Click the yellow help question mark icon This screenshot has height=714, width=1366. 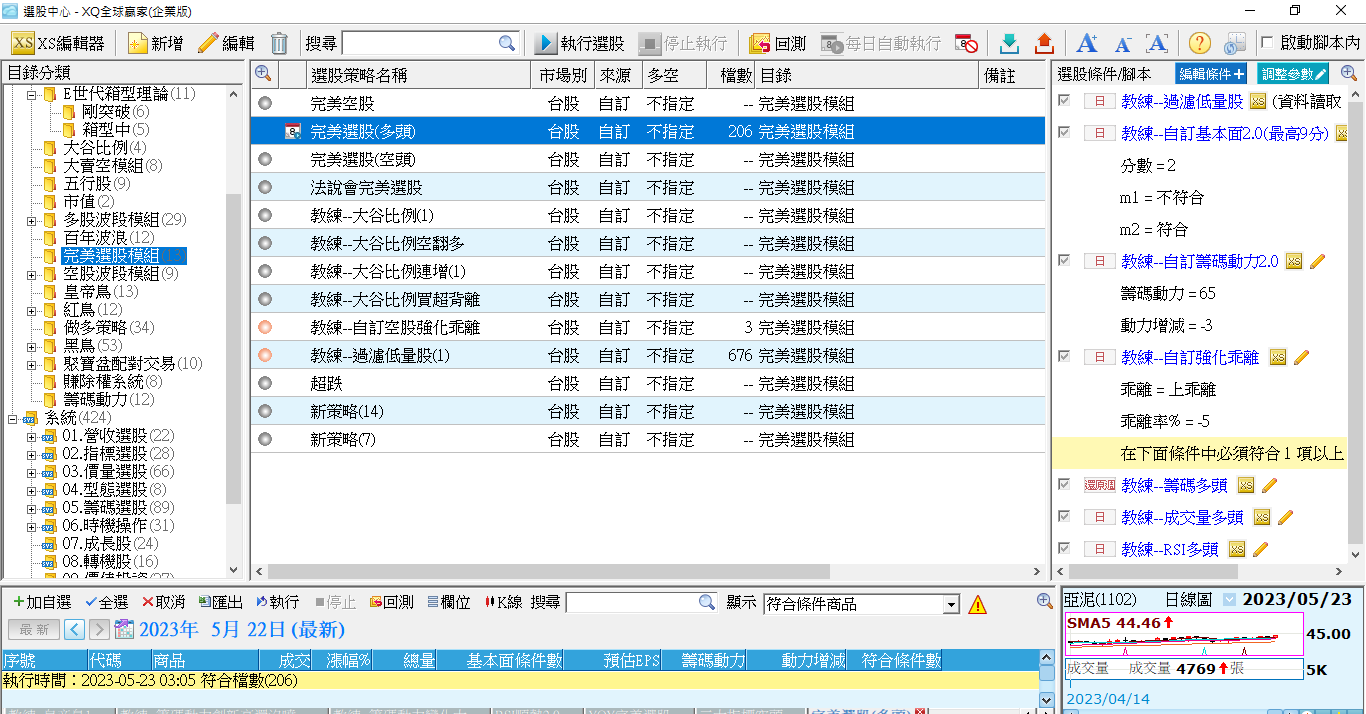point(1199,43)
